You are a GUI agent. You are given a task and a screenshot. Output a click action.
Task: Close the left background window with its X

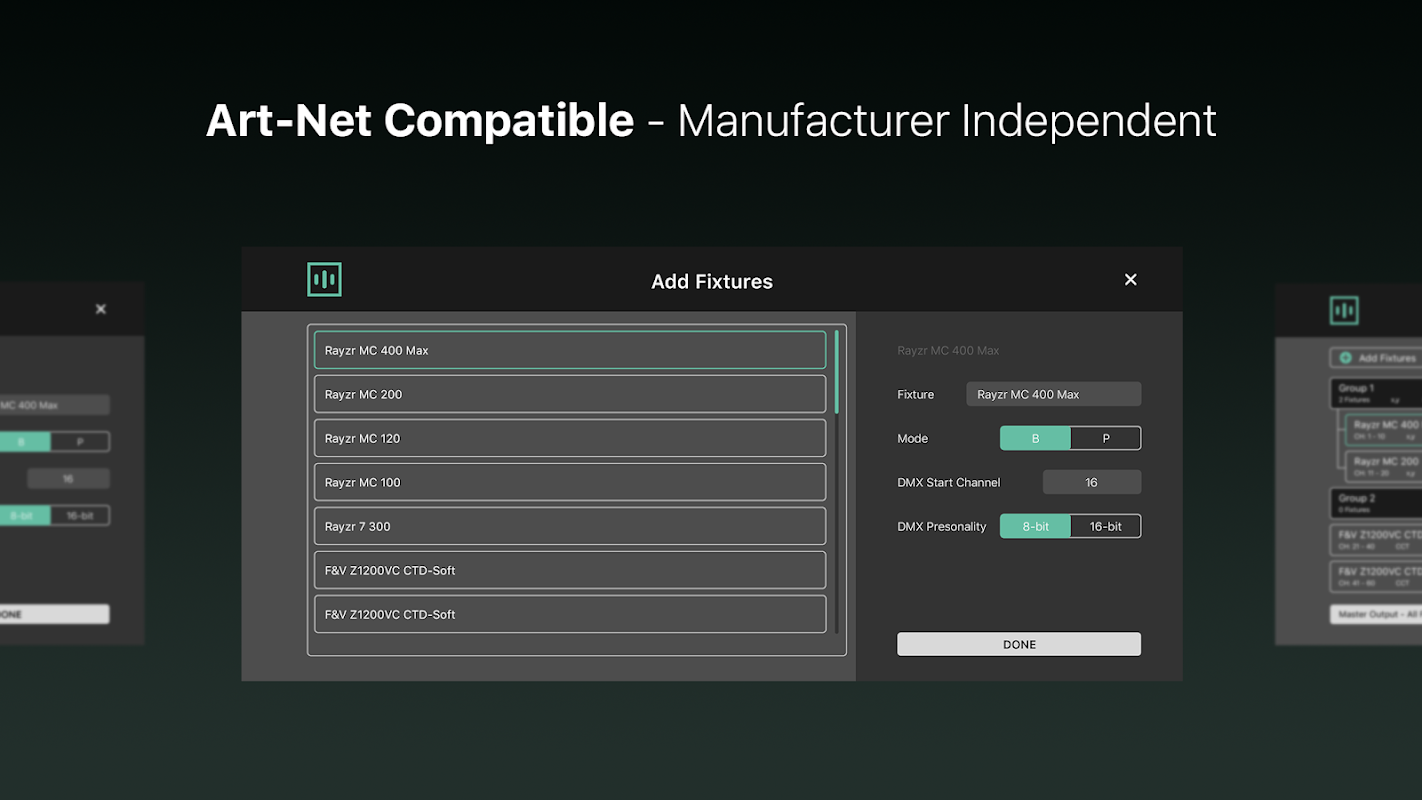pyautogui.click(x=101, y=309)
